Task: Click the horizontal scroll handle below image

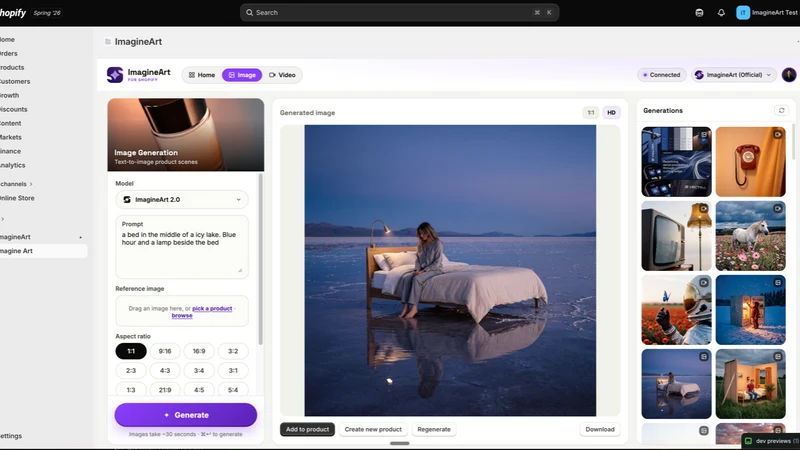Action: (x=399, y=443)
